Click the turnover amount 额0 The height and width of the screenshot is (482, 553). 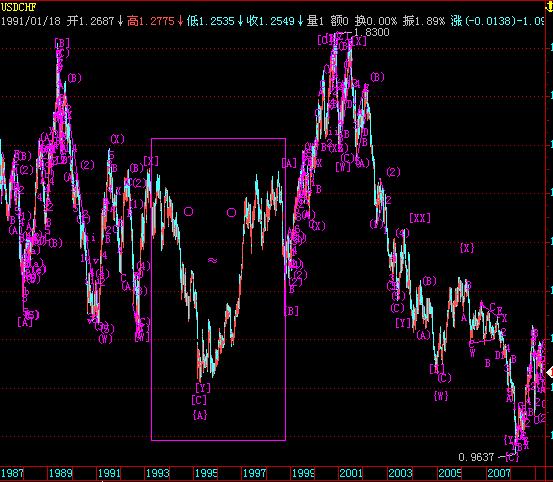tap(339, 21)
